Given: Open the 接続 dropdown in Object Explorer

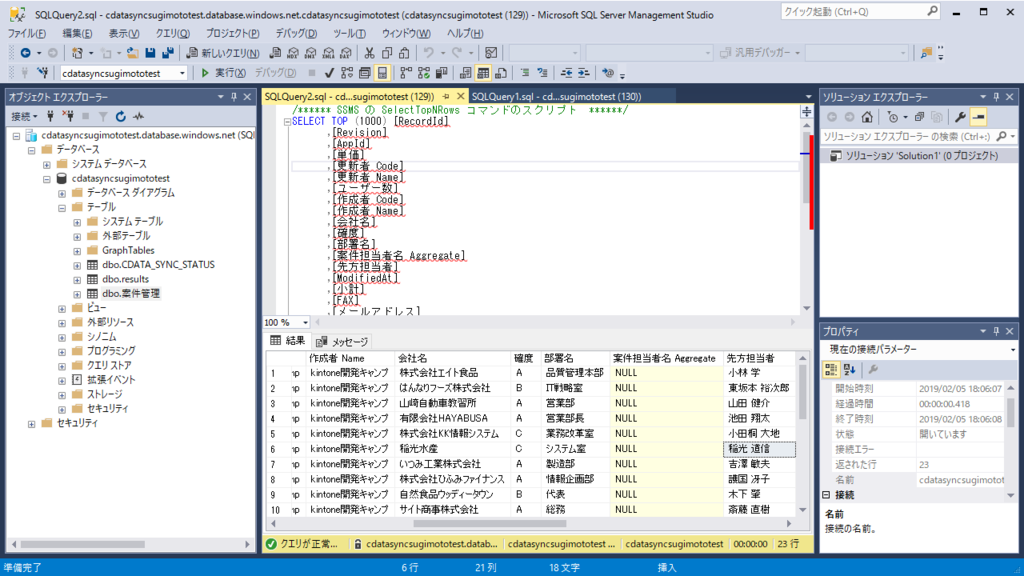Looking at the screenshot, I should (24, 116).
